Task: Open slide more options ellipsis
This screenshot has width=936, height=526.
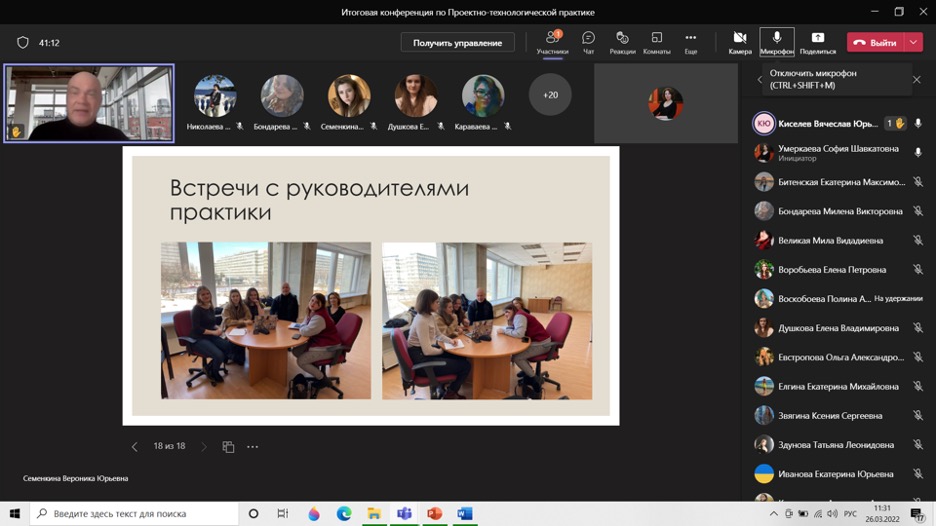Action: click(x=253, y=447)
